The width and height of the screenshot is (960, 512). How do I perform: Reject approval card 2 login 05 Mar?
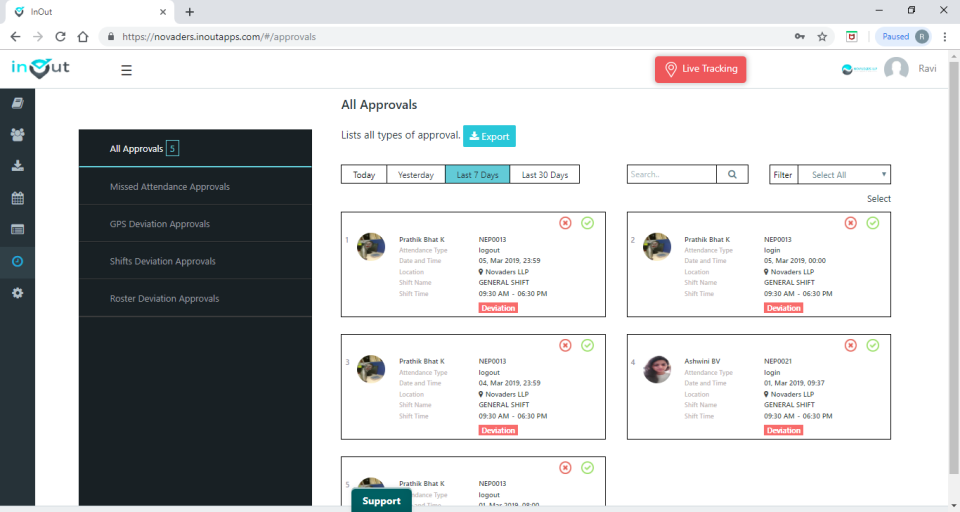(850, 223)
